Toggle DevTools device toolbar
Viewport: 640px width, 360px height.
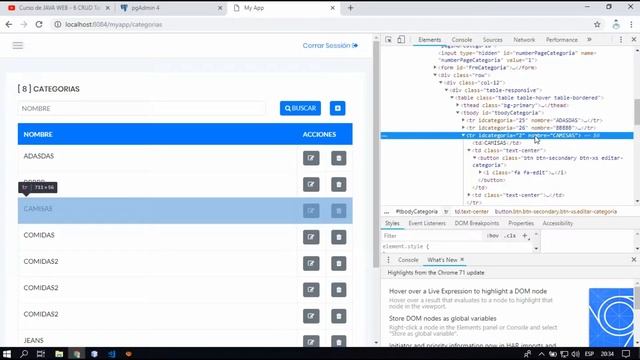pyautogui.click(x=401, y=40)
